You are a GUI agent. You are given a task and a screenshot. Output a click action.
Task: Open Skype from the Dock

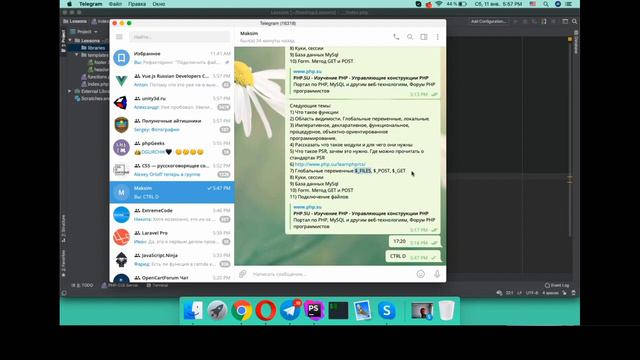coord(387,311)
